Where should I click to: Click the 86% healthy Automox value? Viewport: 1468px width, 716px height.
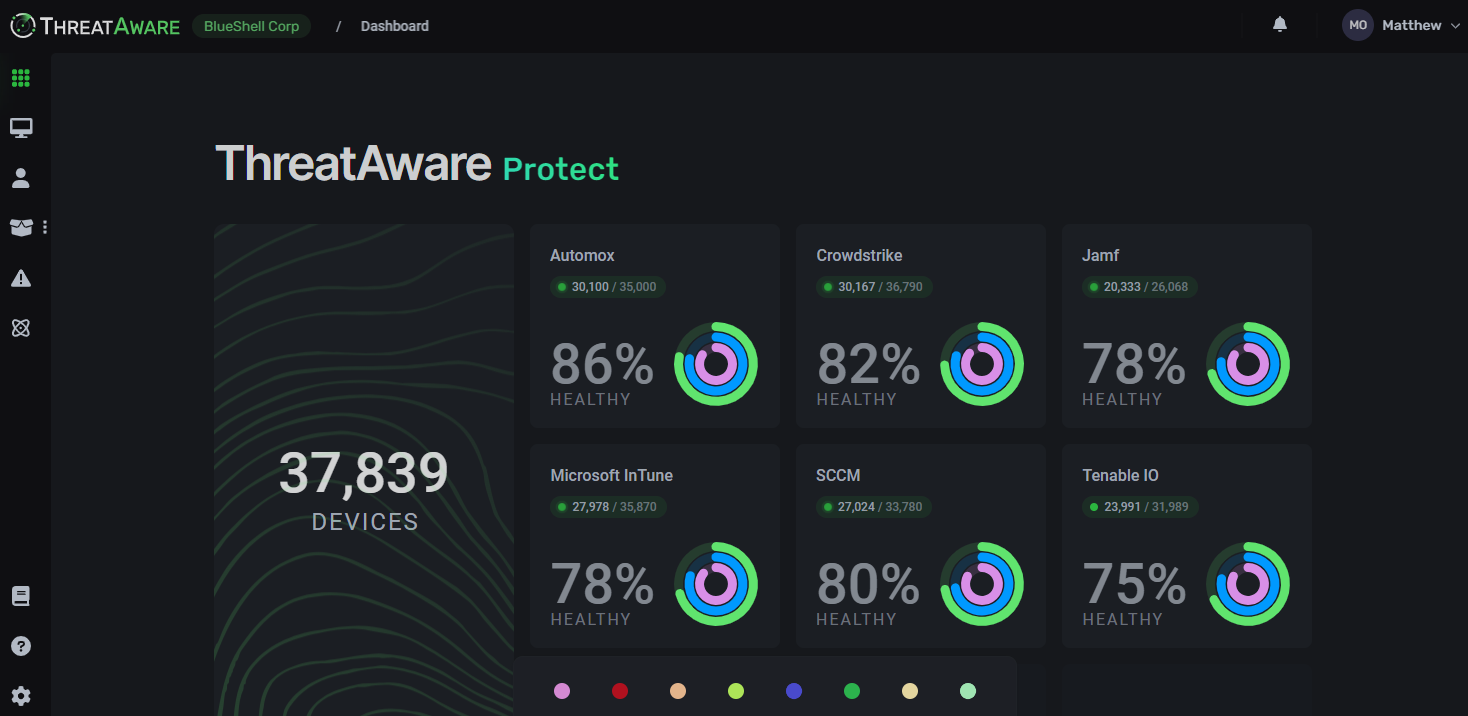coord(602,364)
